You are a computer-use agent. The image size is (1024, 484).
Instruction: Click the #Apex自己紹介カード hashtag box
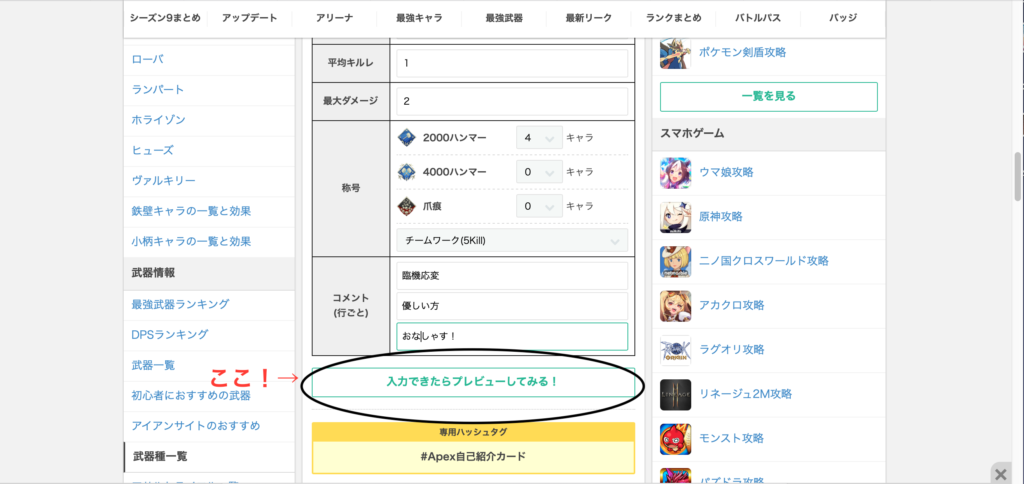473,457
